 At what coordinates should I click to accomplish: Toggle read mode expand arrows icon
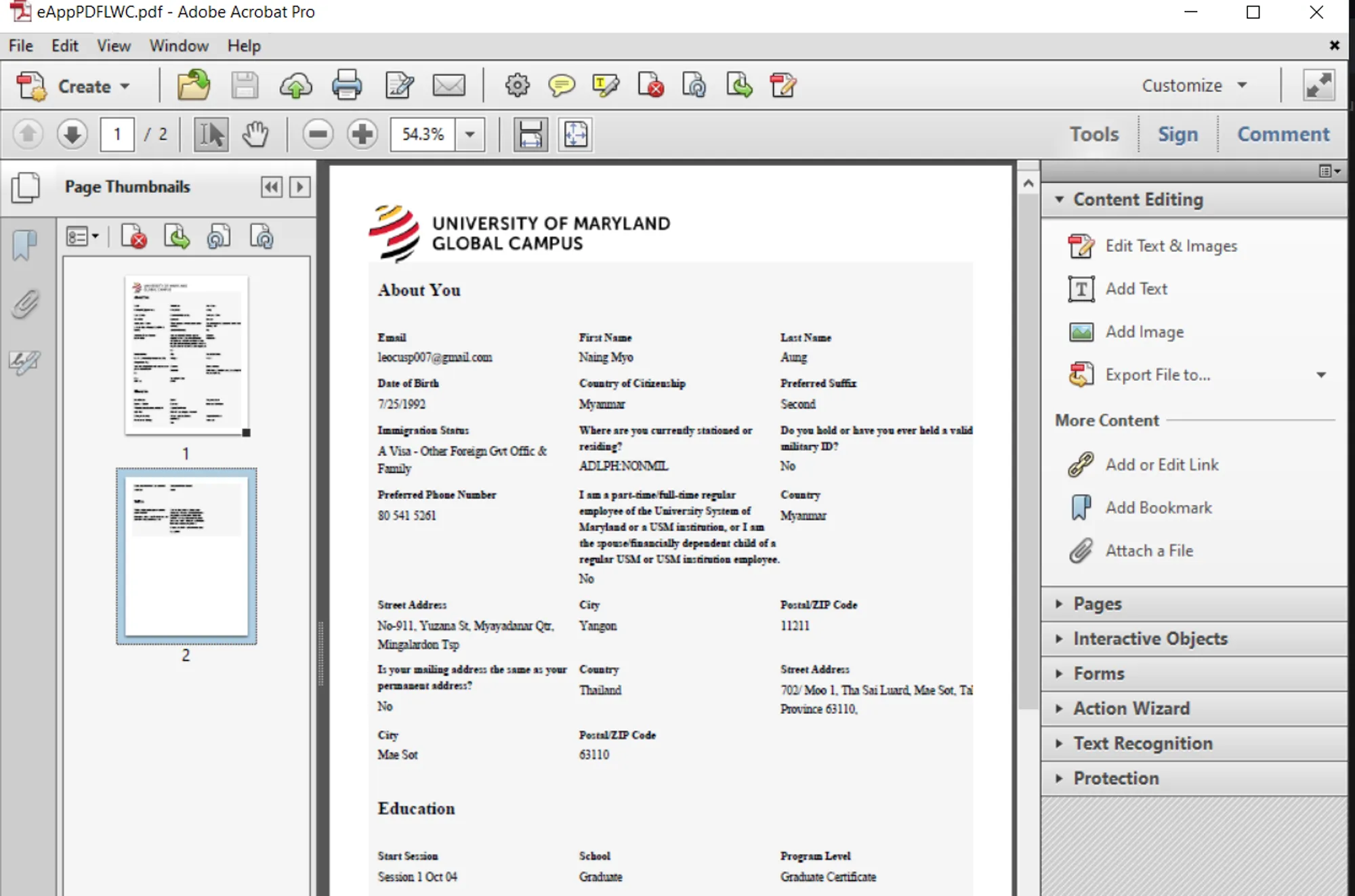[1319, 85]
